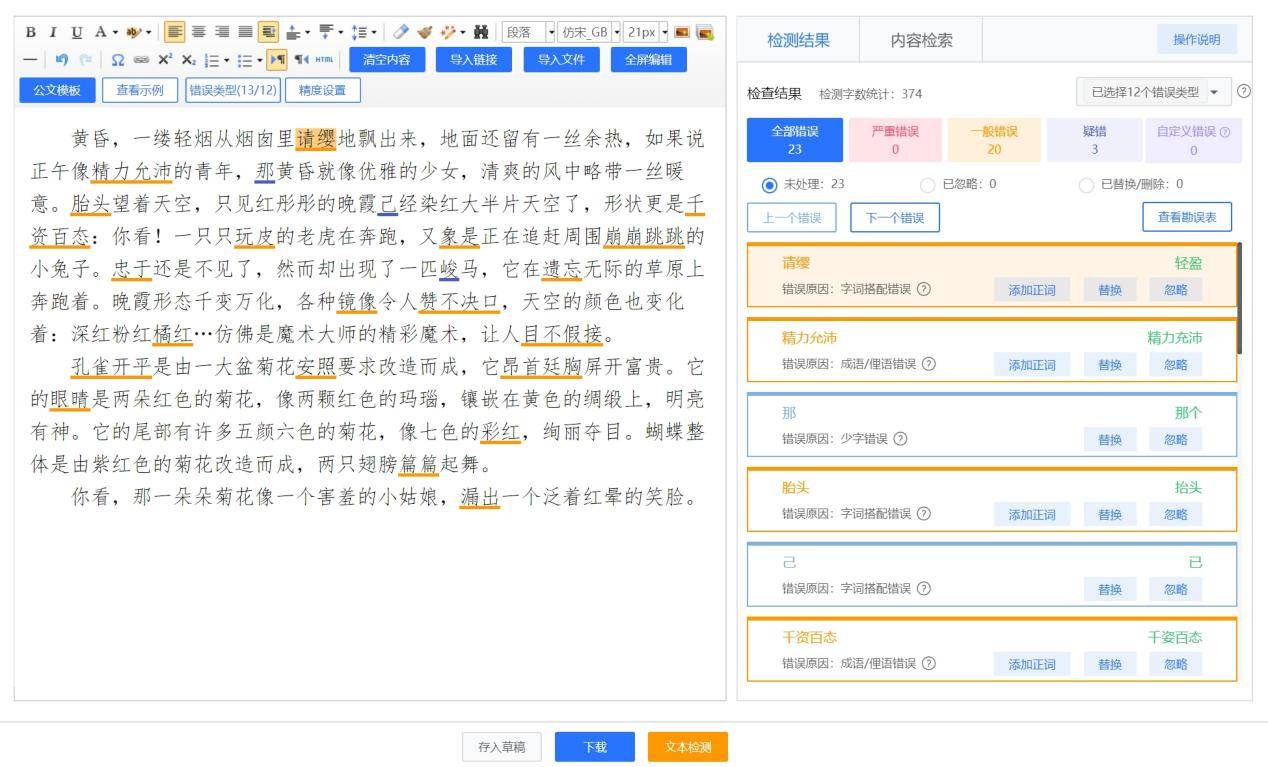Click the orange 文本检测 button

tap(687, 747)
